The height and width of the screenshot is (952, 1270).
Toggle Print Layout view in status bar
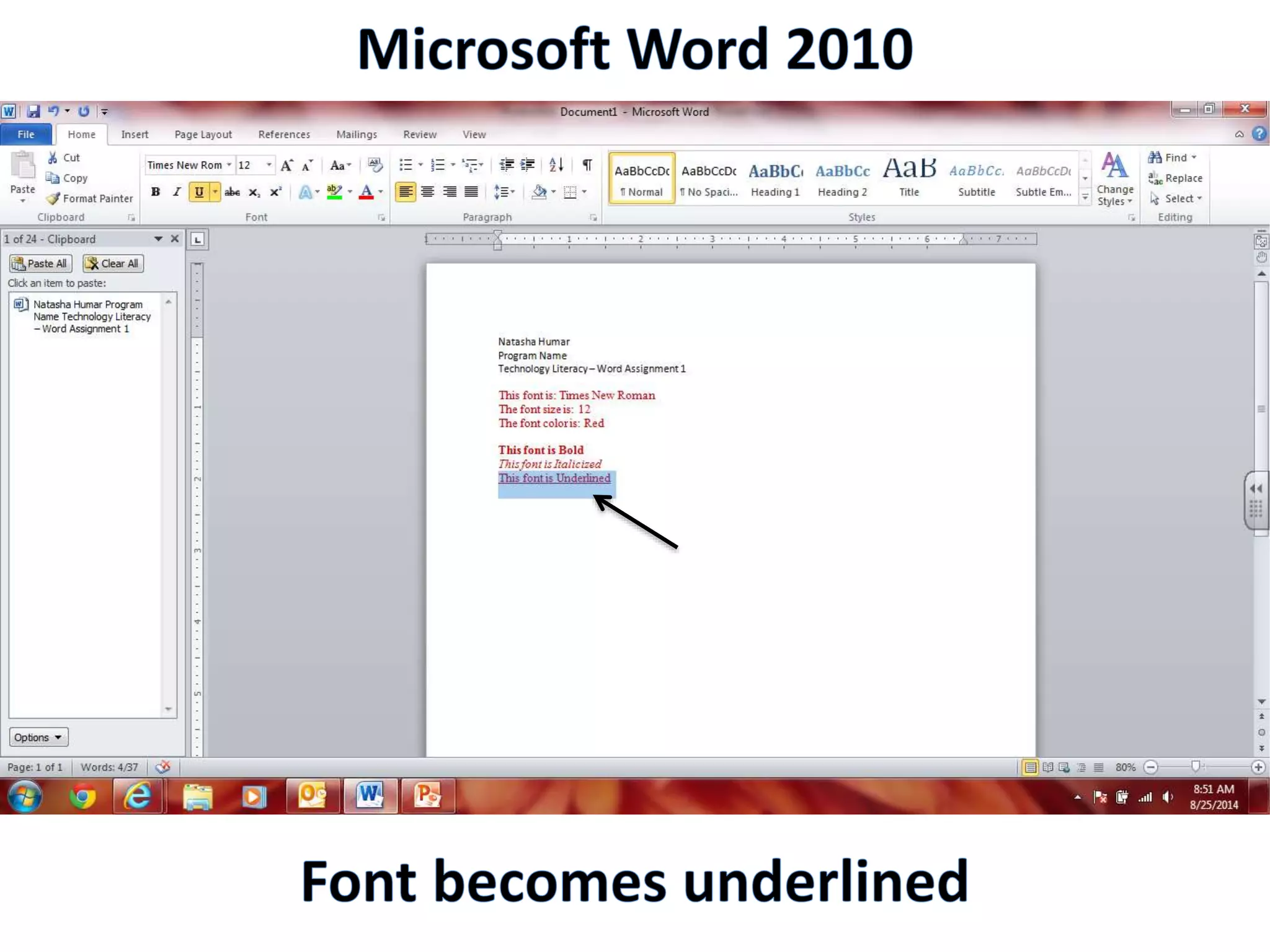pyautogui.click(x=1031, y=767)
